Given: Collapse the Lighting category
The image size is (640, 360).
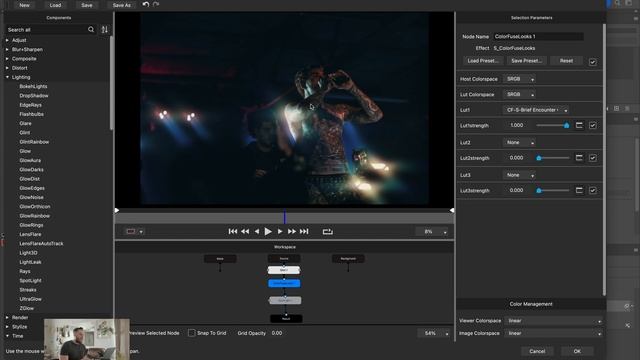Looking at the screenshot, I should coord(7,77).
